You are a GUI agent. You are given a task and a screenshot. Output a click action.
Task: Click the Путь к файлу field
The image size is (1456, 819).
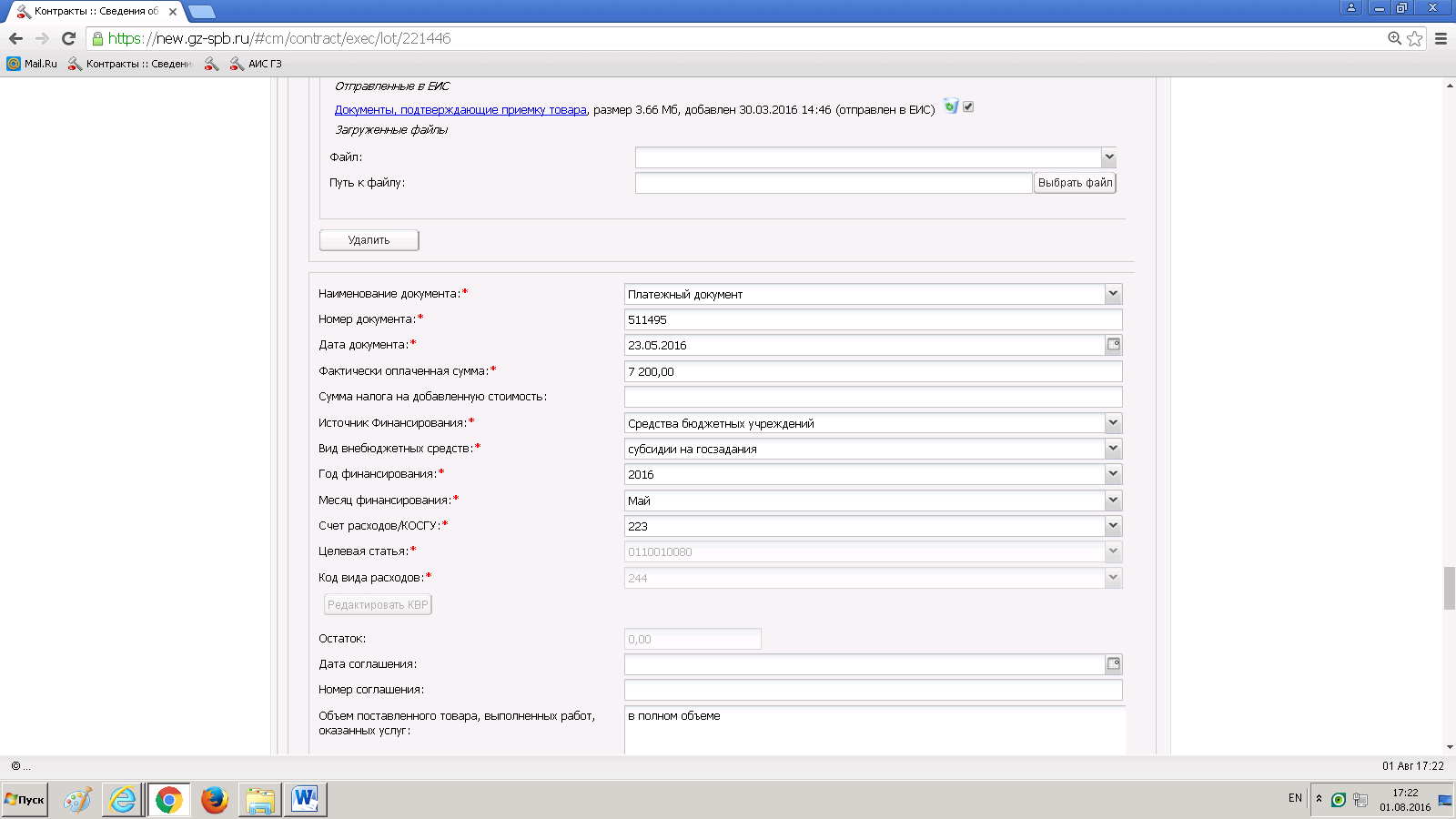[x=833, y=183]
